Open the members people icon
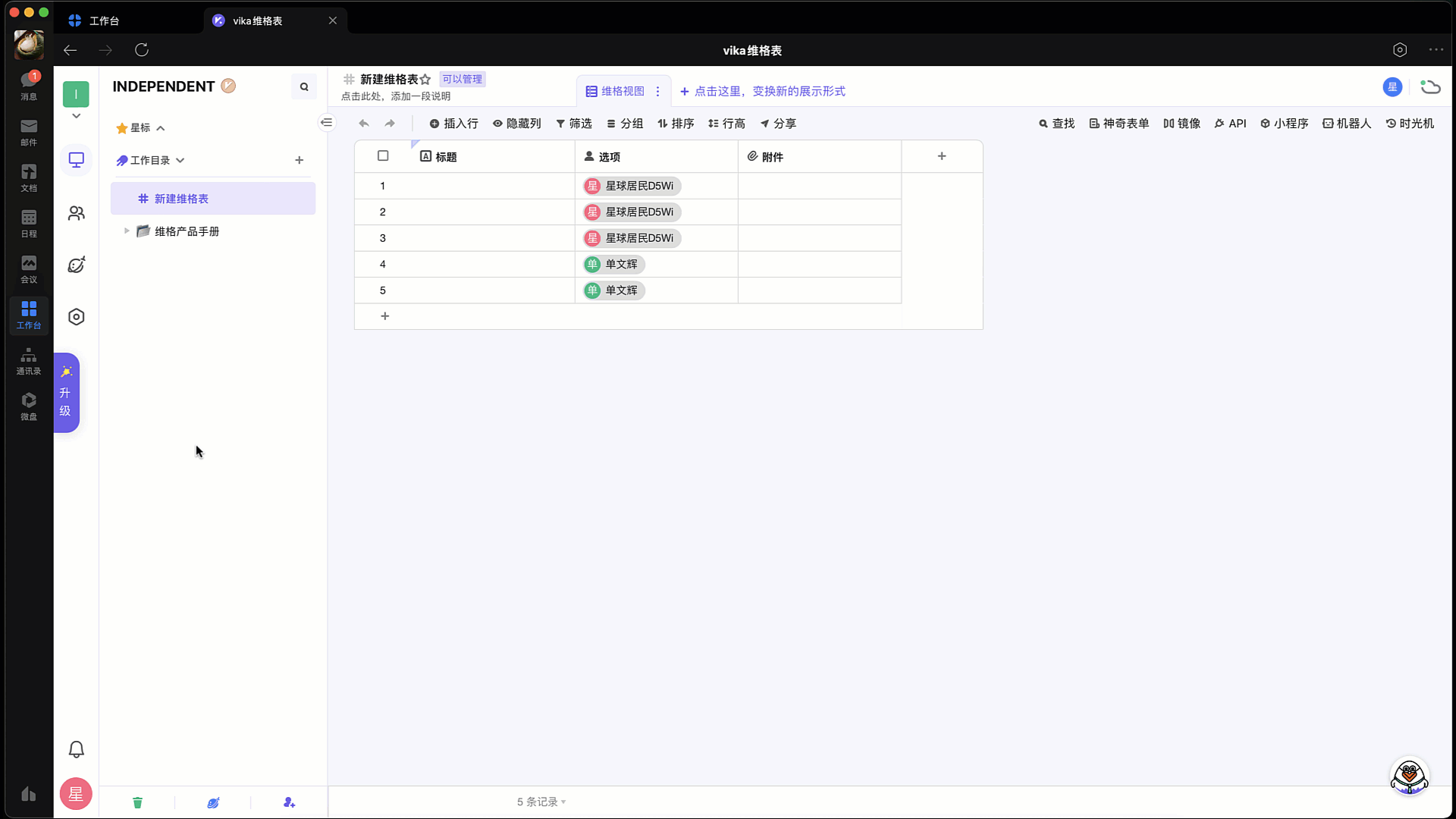The image size is (1456, 819). pyautogui.click(x=77, y=213)
